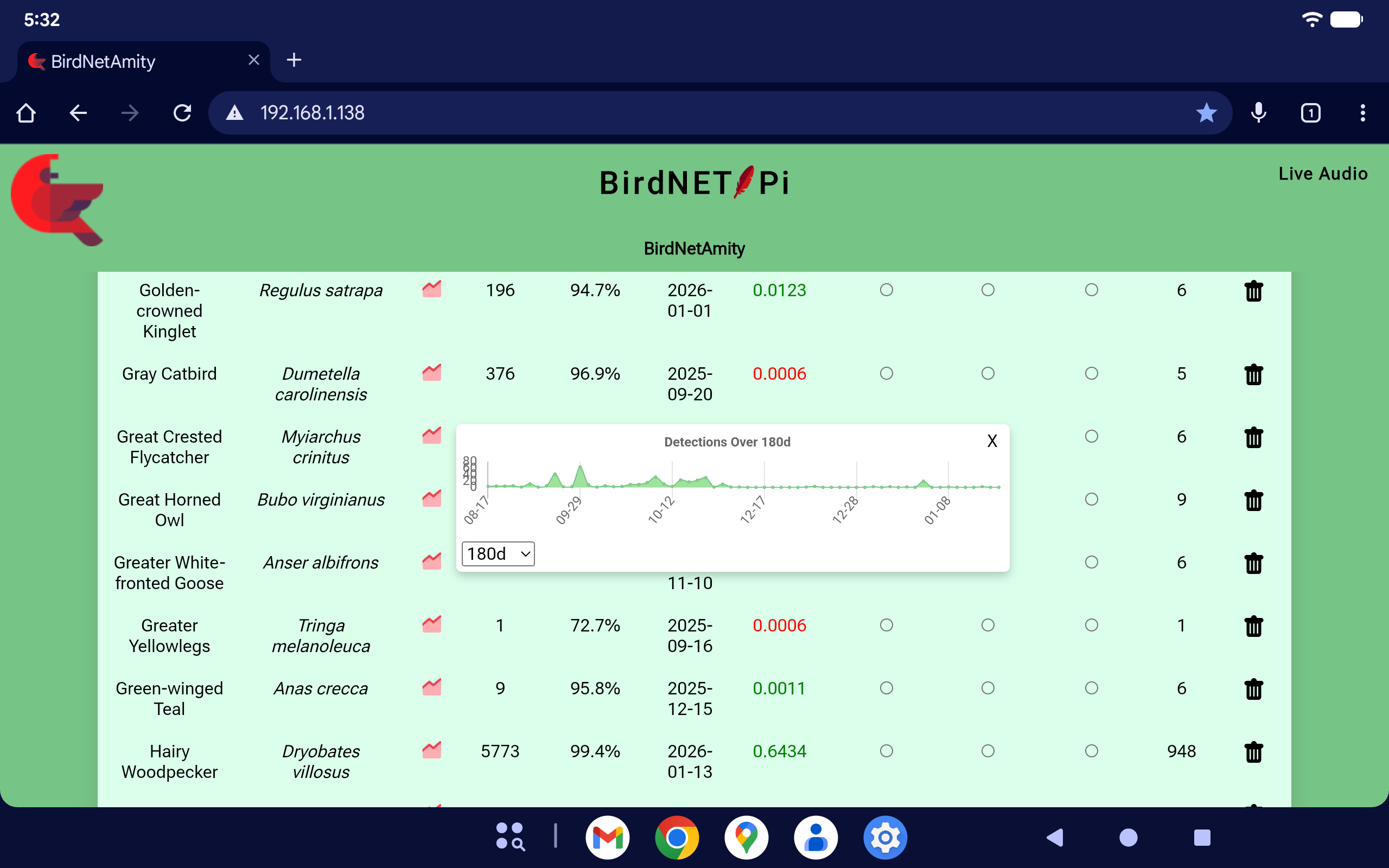Open Gmail from the taskbar
The image size is (1389, 868).
click(x=607, y=838)
